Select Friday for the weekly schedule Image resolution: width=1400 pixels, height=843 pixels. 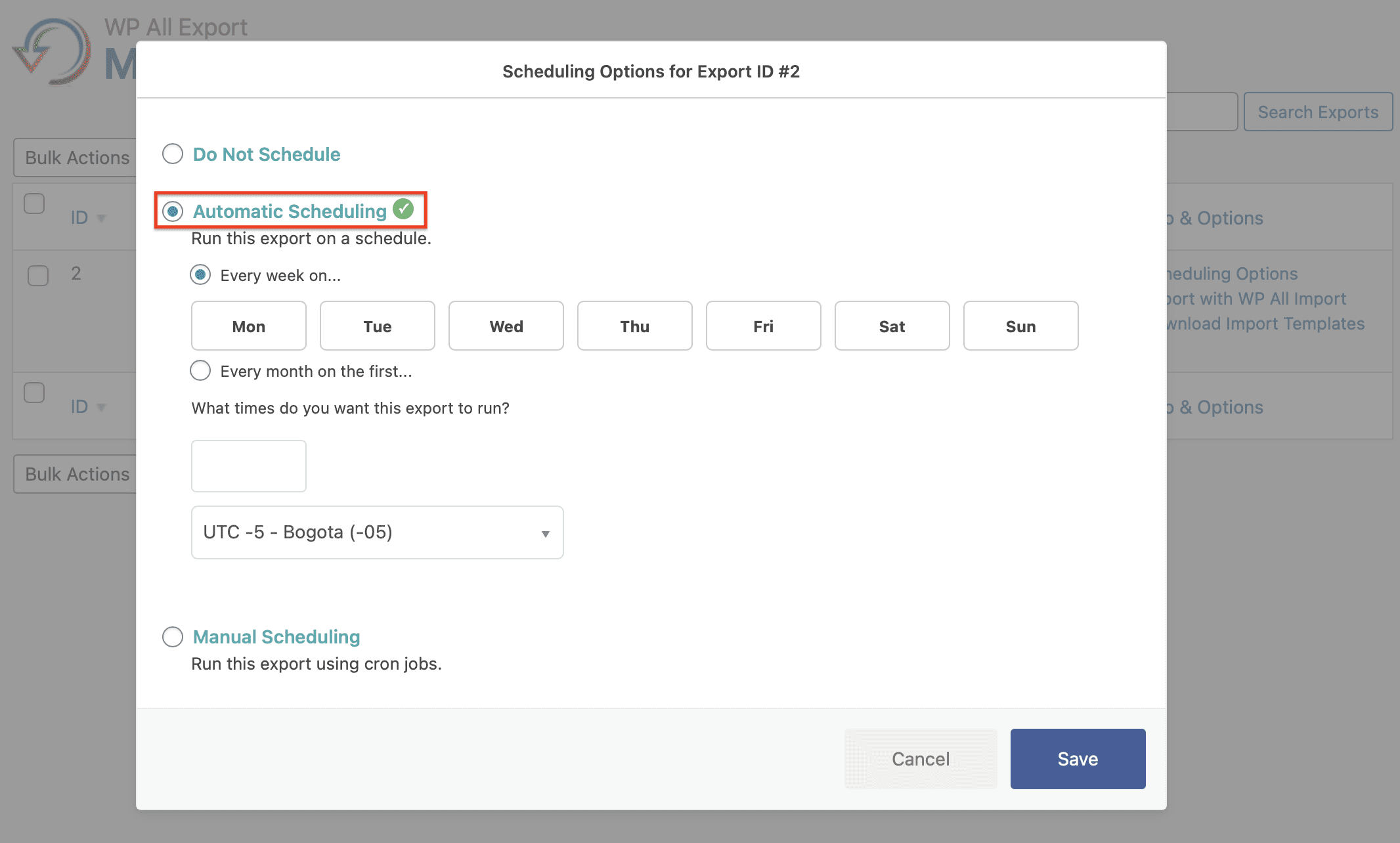(x=763, y=326)
